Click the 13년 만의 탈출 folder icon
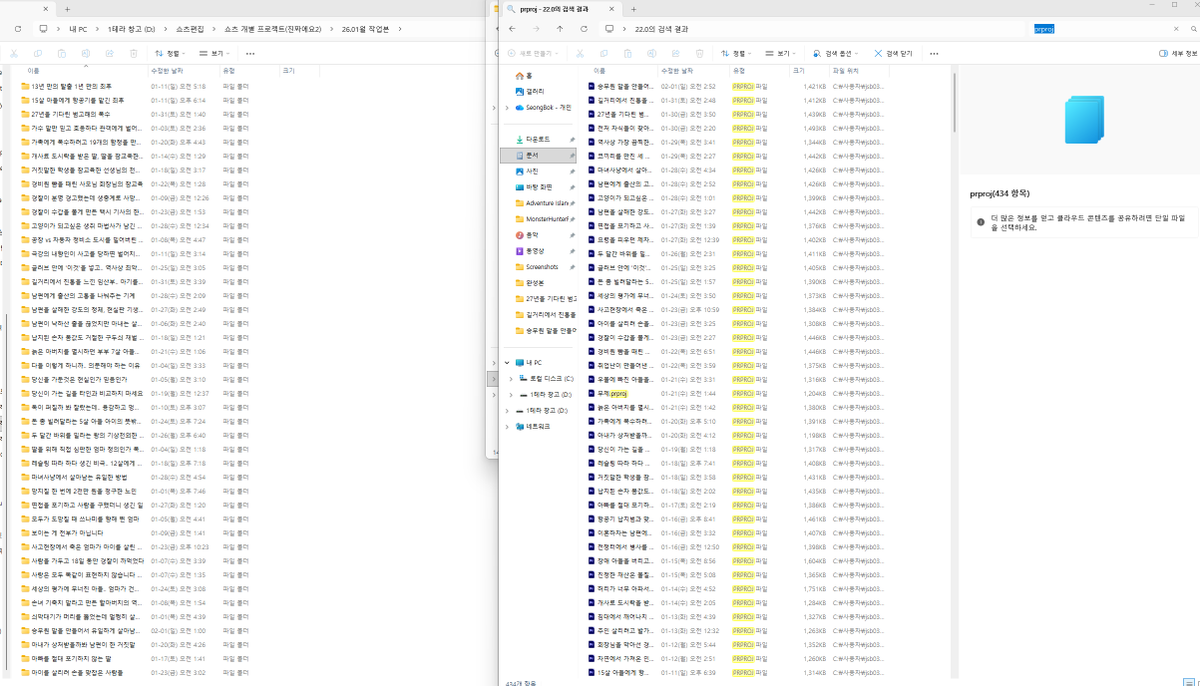The image size is (1200, 686). tap(26, 87)
